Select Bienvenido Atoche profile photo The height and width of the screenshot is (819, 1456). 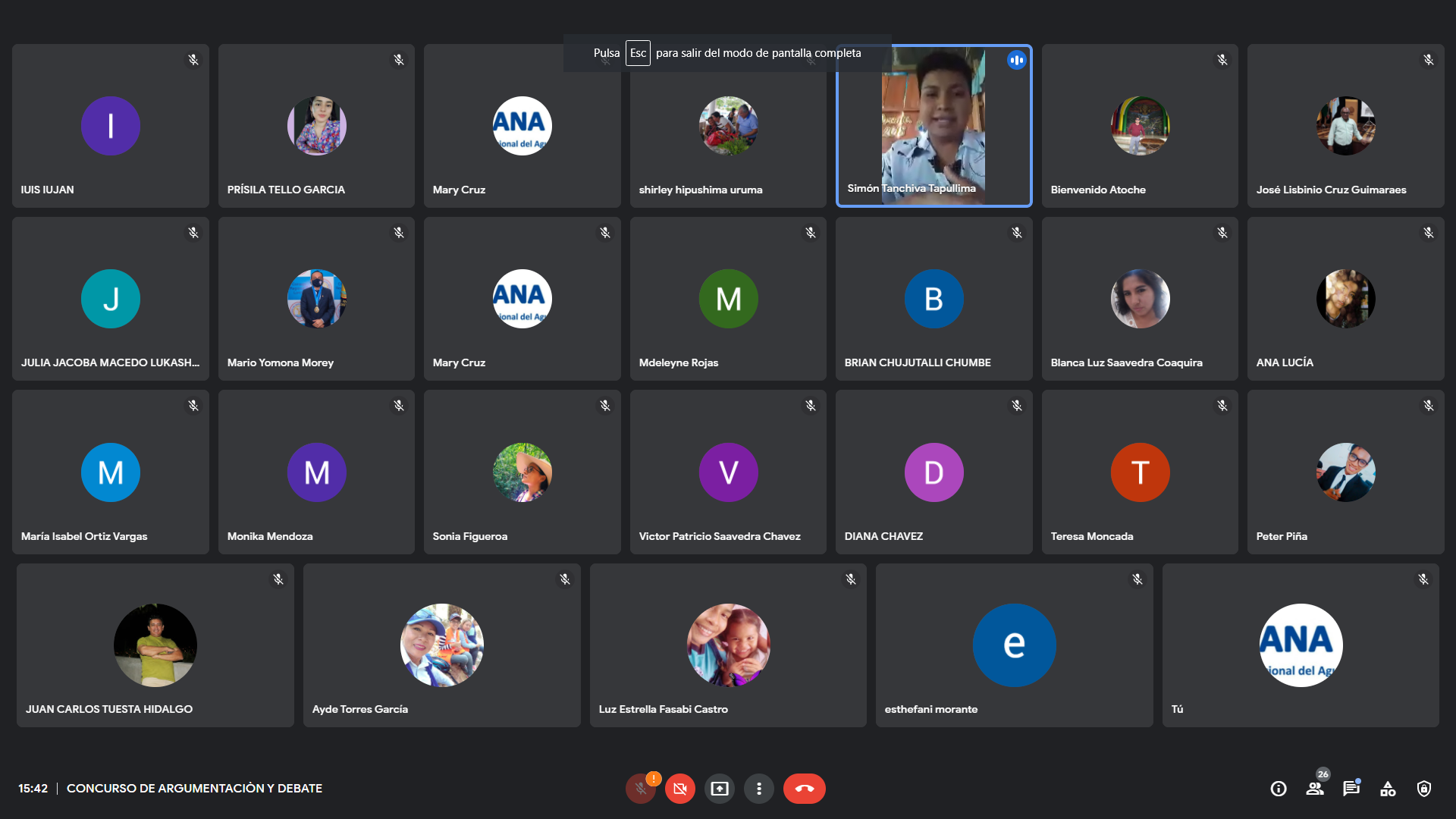(x=1141, y=126)
